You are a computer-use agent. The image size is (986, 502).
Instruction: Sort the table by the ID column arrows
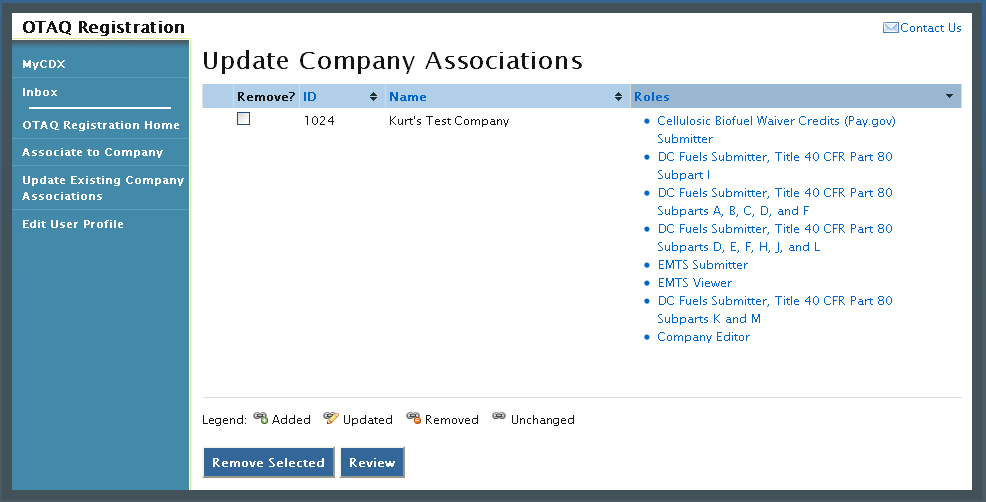(x=373, y=97)
